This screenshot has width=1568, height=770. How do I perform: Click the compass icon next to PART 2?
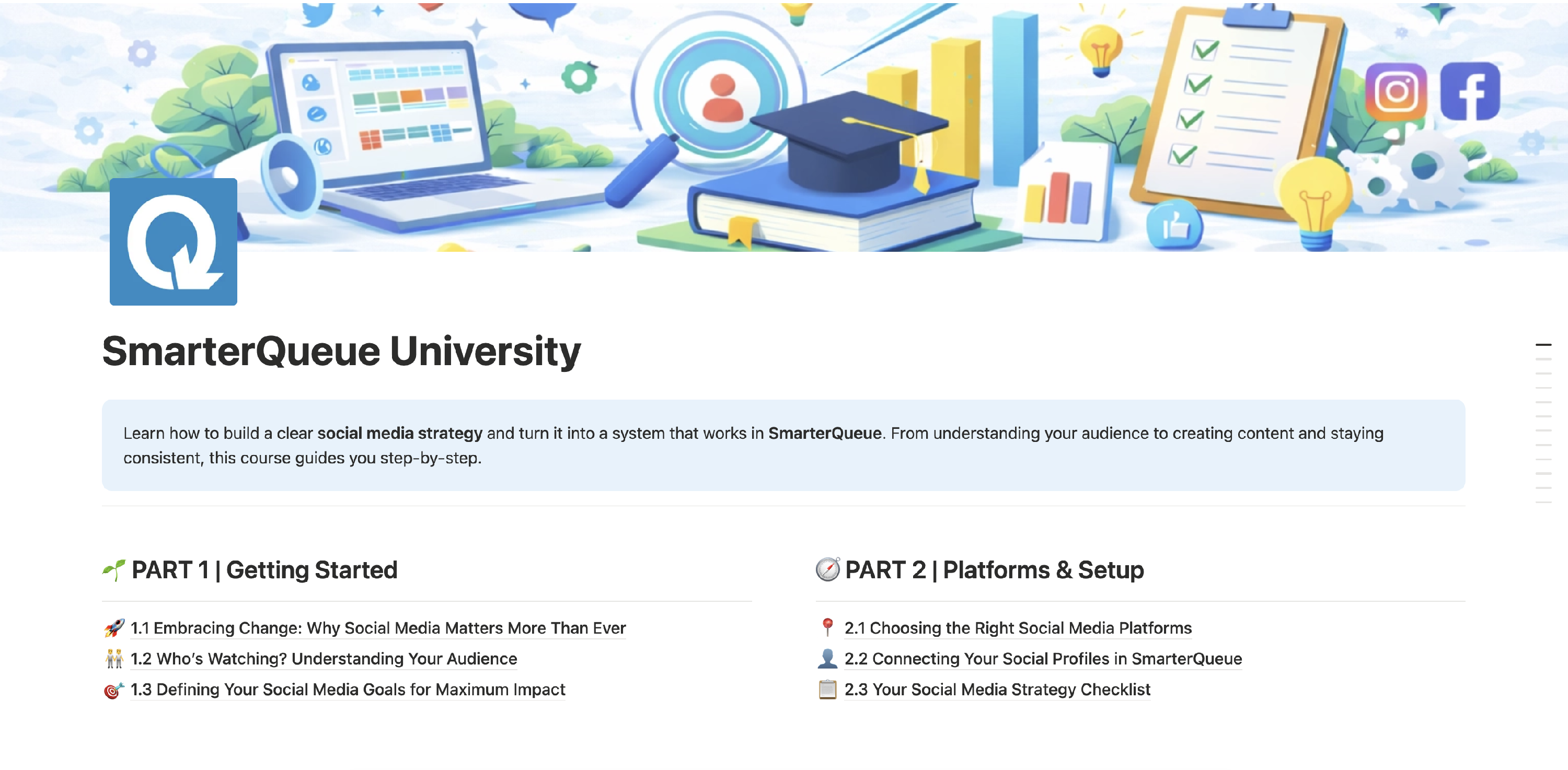pos(828,570)
